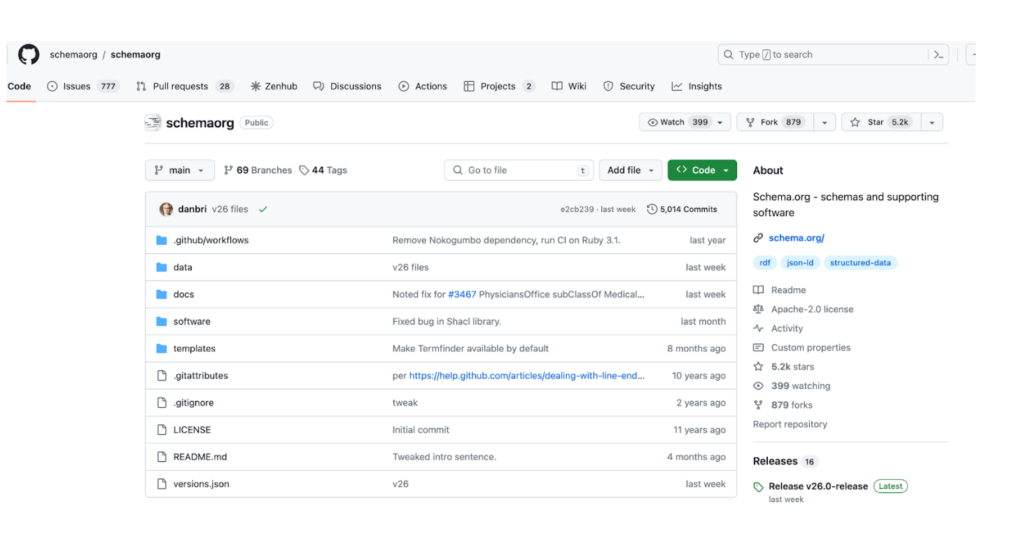Open Release v26.0-release link

click(x=818, y=486)
